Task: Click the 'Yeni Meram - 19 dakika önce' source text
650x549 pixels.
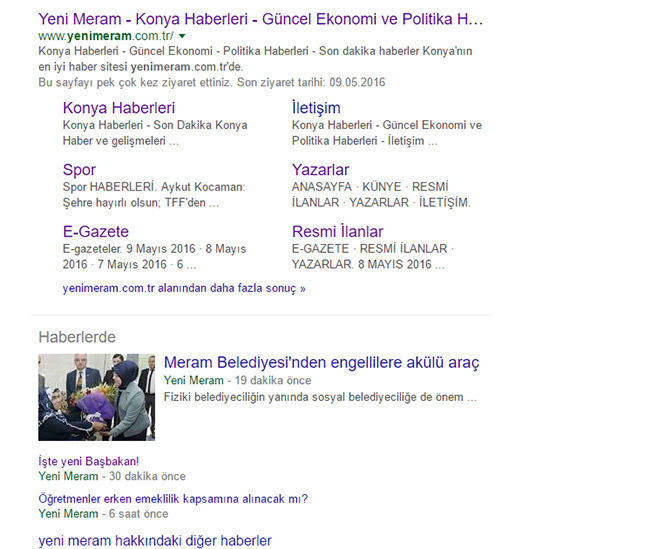Action: (x=238, y=380)
